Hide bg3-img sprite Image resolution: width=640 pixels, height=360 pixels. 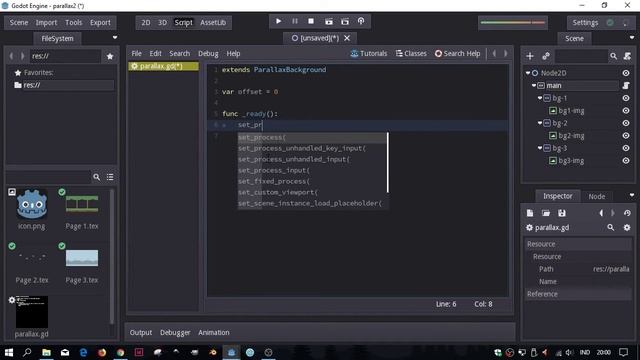[x=626, y=161]
